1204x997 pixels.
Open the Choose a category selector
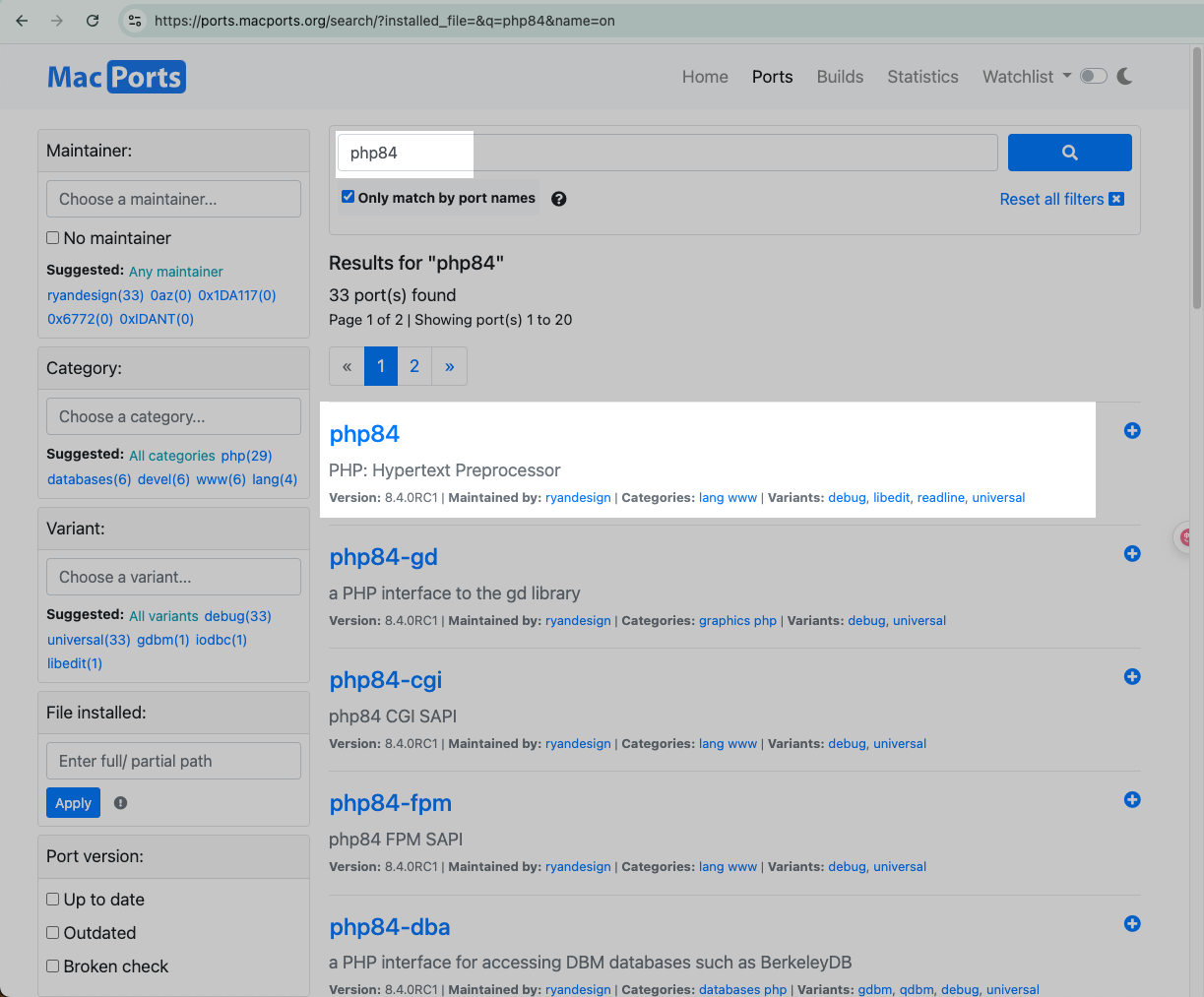click(x=173, y=416)
